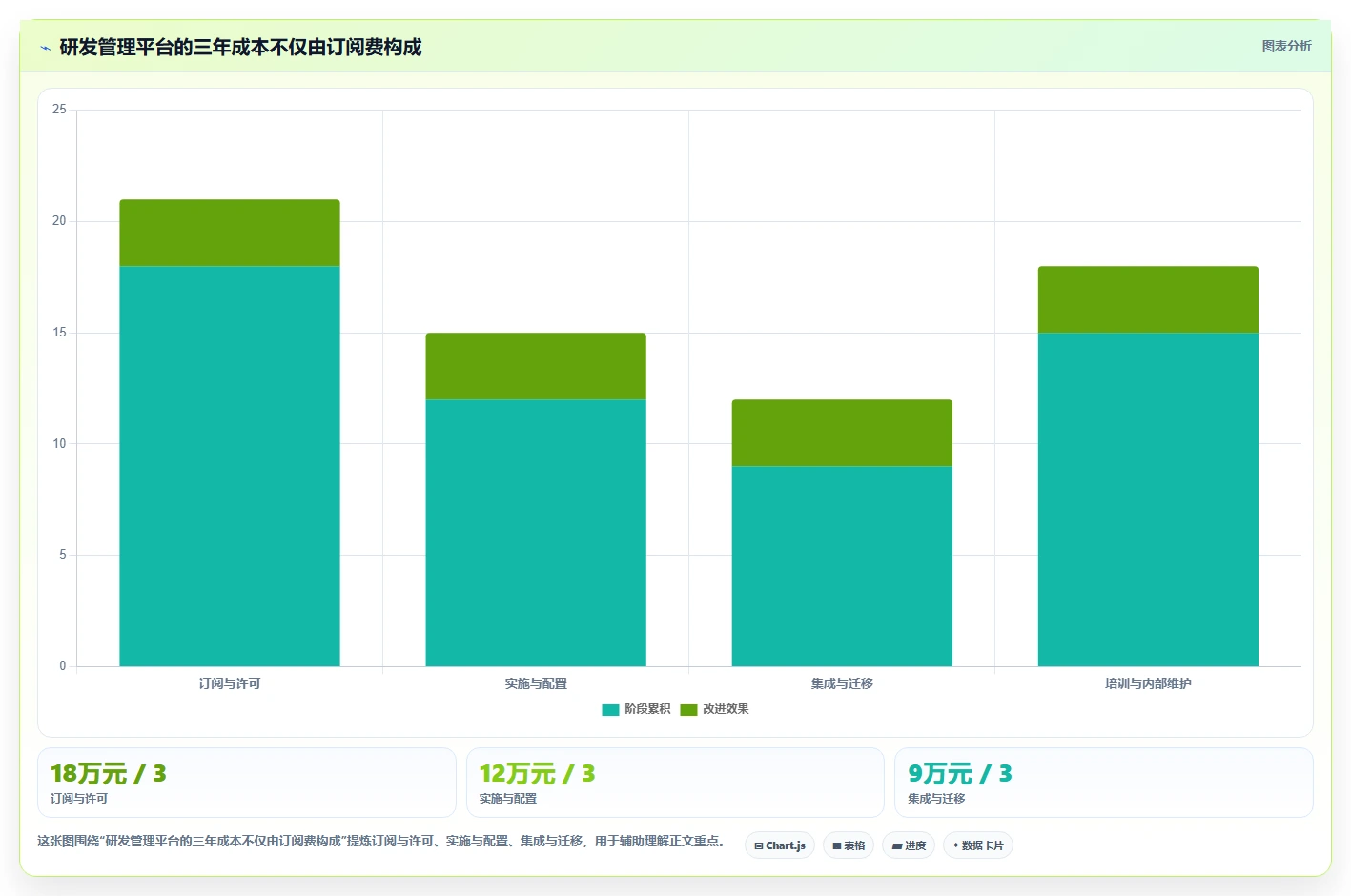Select the Chart.js tag chip
This screenshot has width=1351, height=896.
(x=780, y=845)
